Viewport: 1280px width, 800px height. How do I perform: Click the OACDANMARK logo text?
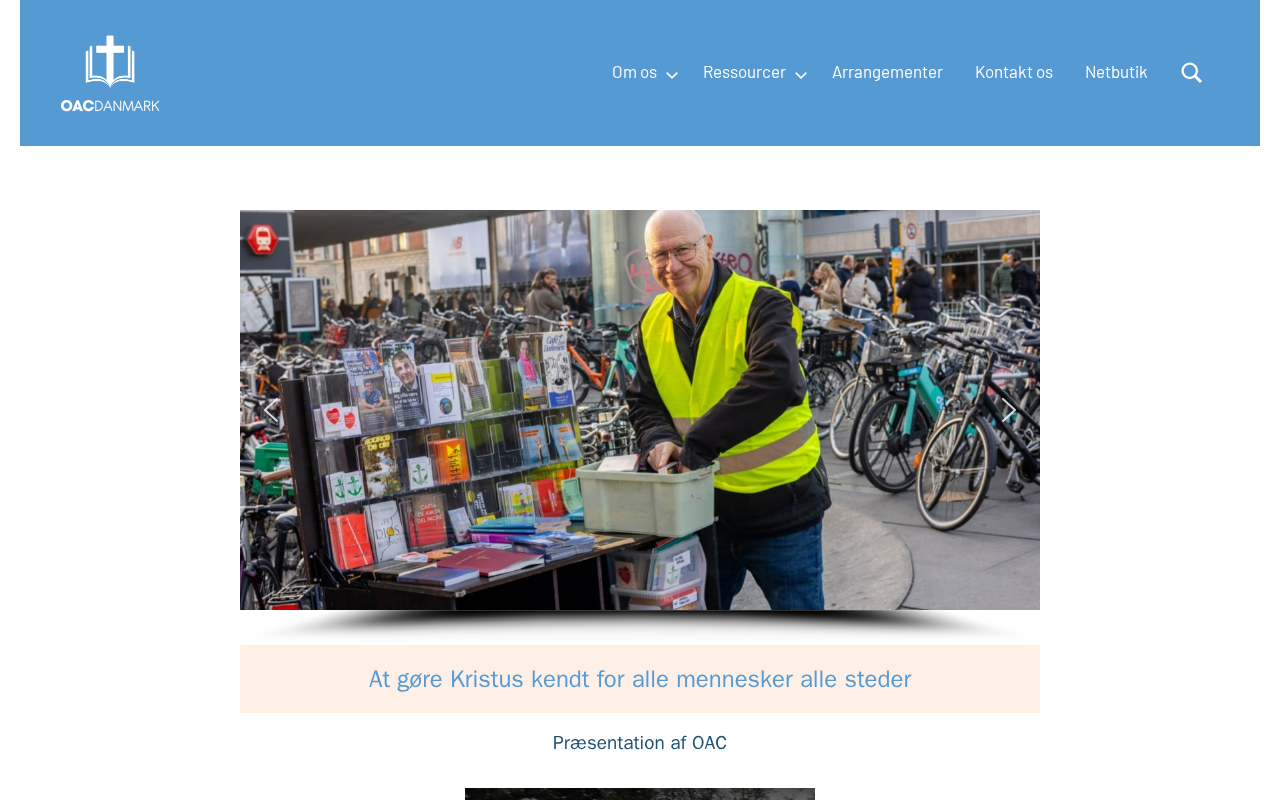click(x=110, y=105)
